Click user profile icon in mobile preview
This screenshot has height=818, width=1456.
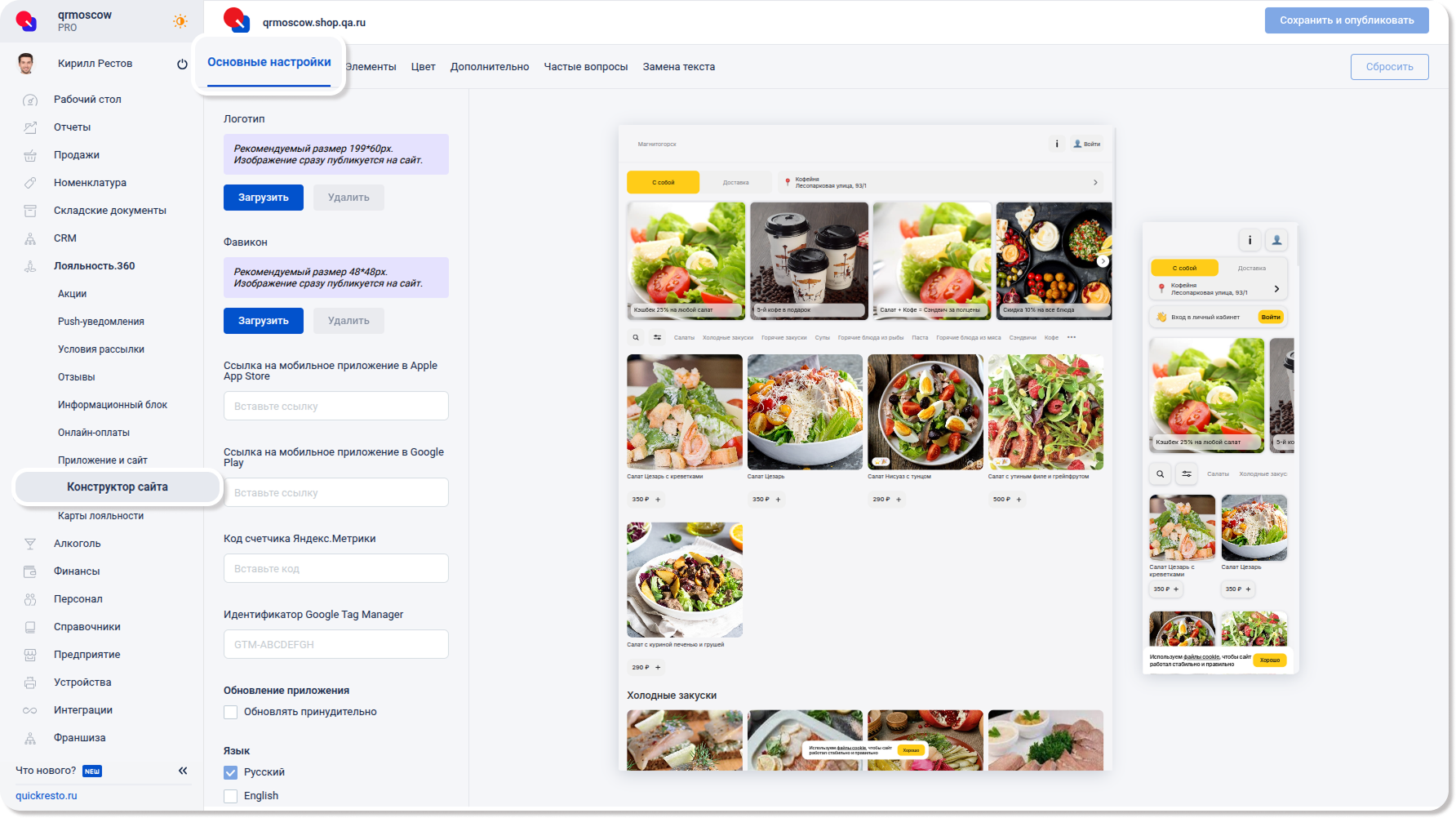point(1276,240)
